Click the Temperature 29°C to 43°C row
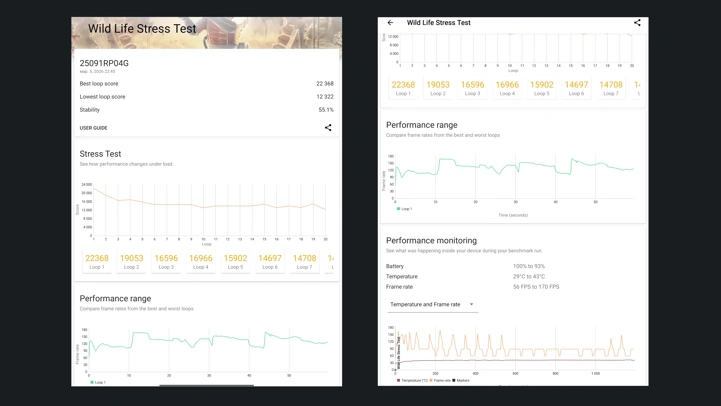This screenshot has height=406, width=721. (x=512, y=276)
